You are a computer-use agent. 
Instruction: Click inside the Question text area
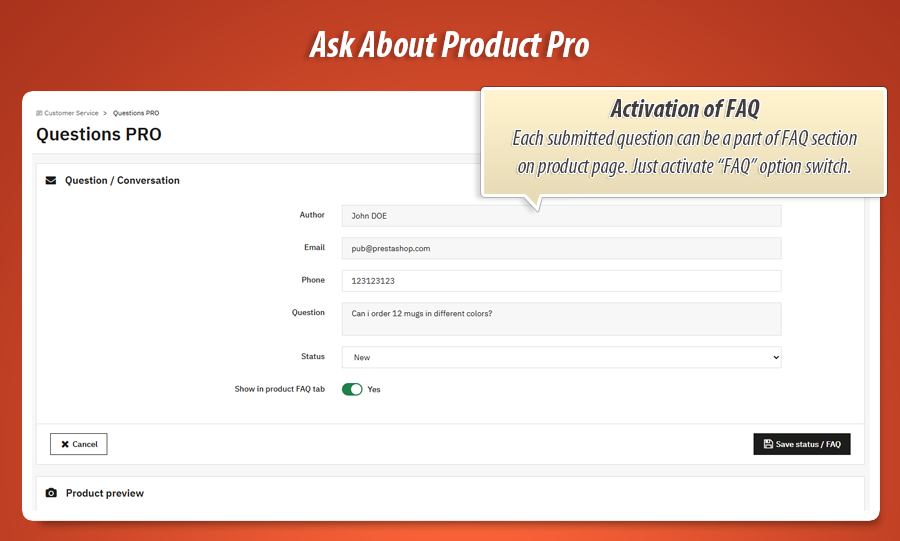point(561,319)
